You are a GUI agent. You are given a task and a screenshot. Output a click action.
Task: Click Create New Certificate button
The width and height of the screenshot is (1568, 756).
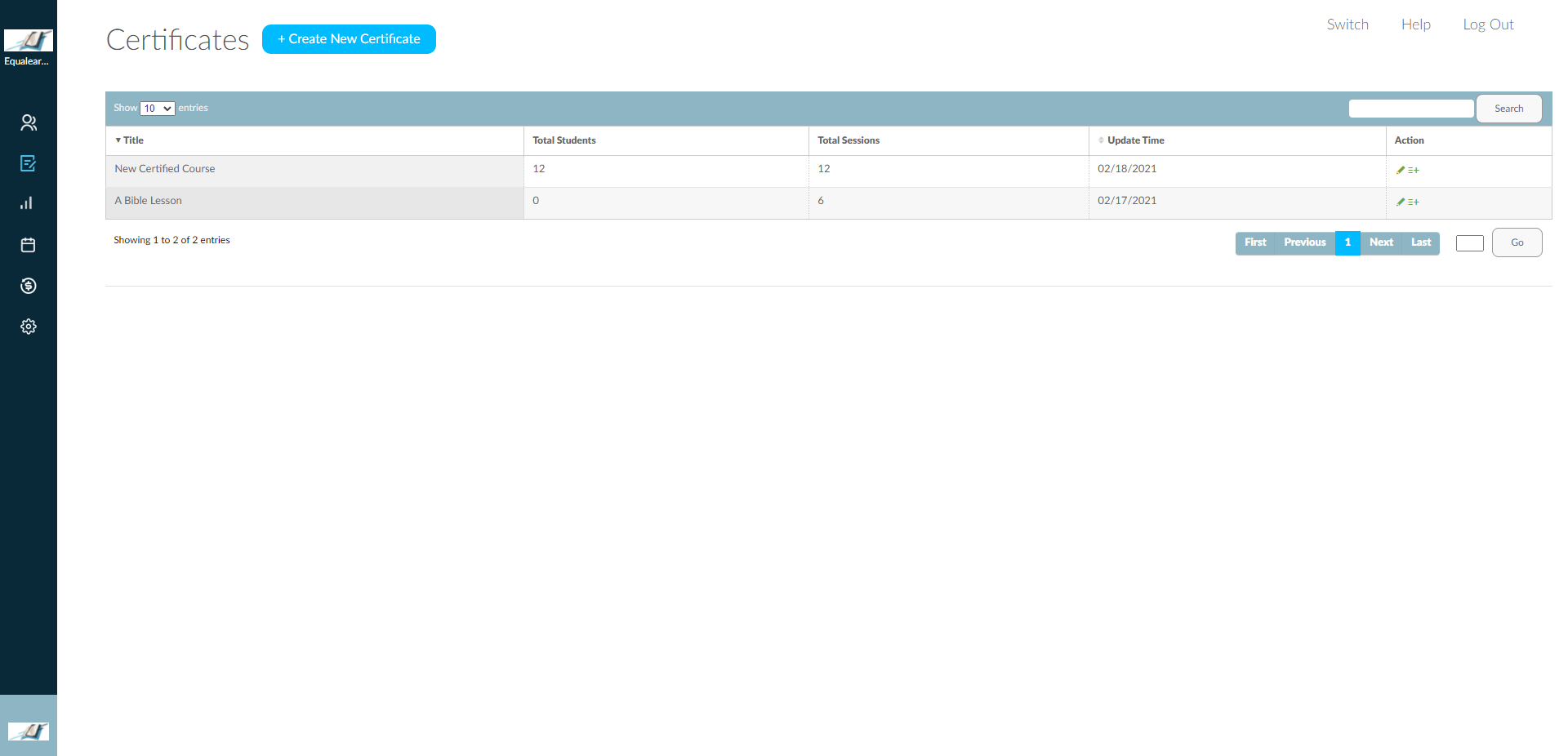(x=349, y=39)
